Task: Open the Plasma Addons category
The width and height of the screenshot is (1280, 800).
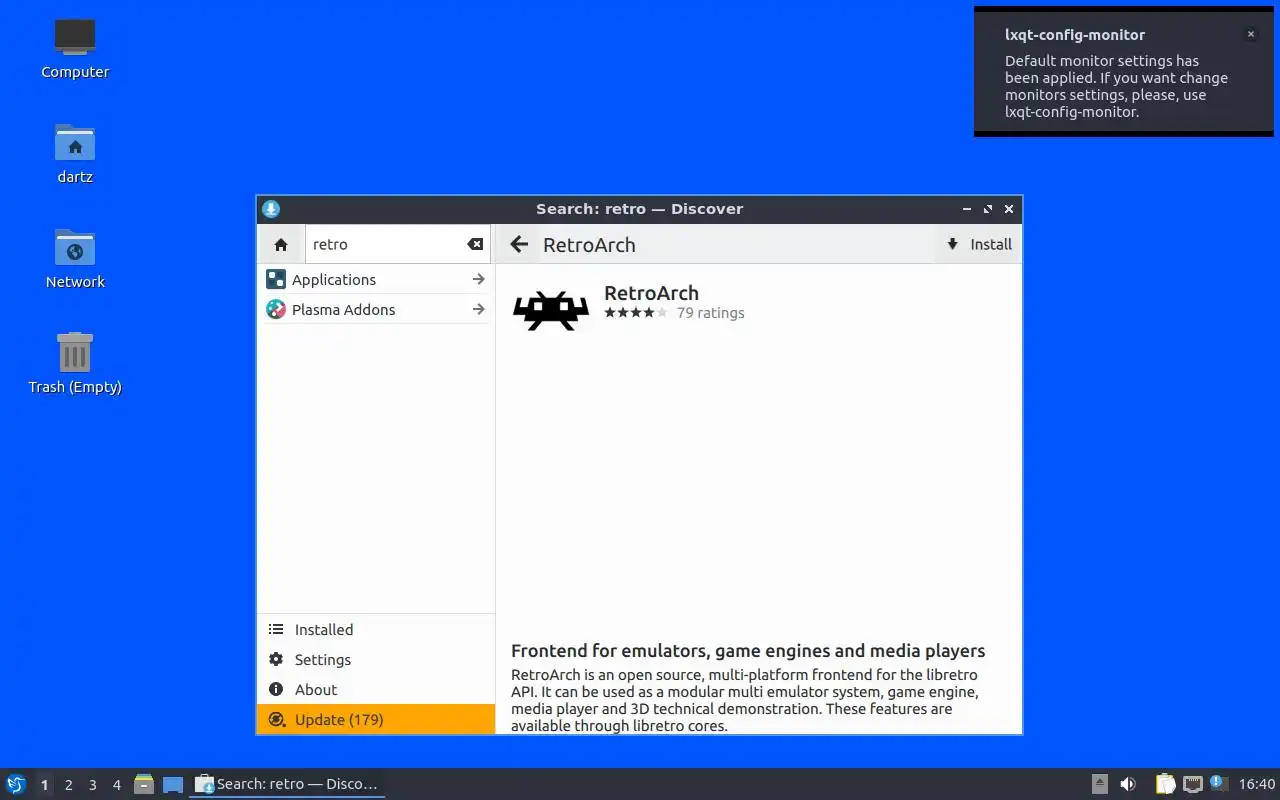Action: [375, 310]
